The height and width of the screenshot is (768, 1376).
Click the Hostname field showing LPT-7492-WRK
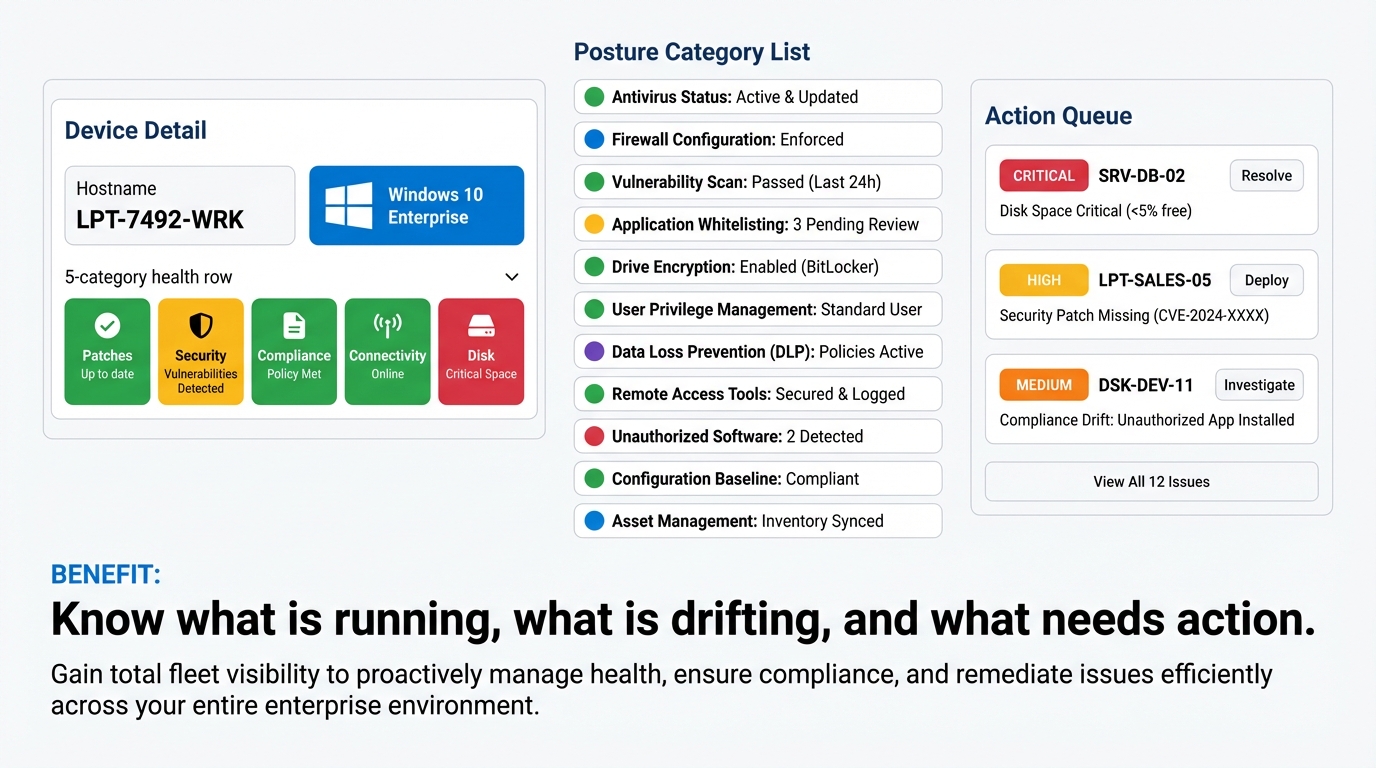[x=179, y=205]
